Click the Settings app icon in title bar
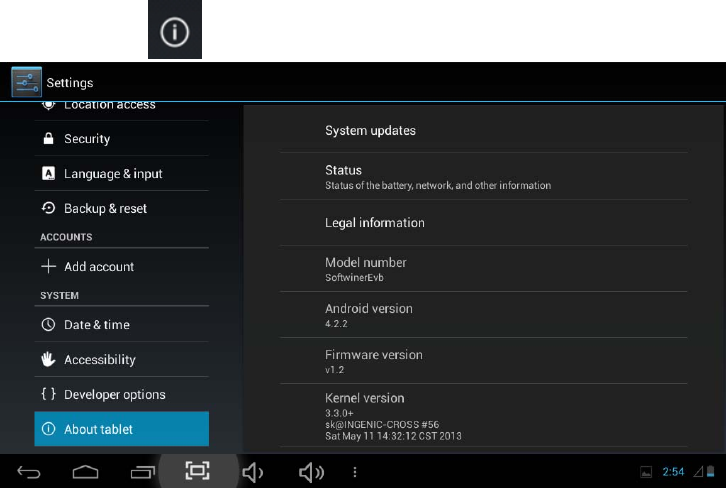 click(26, 82)
